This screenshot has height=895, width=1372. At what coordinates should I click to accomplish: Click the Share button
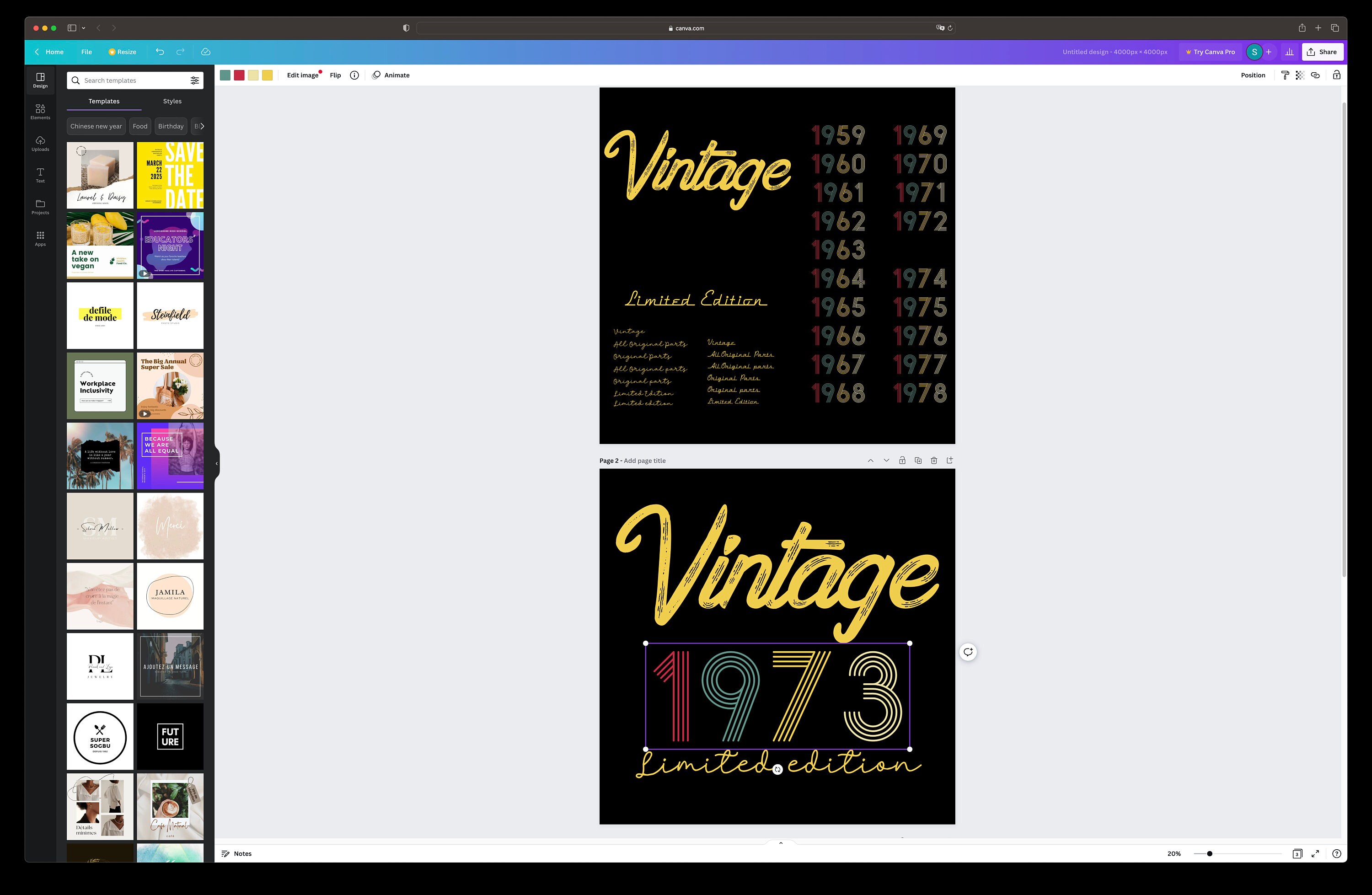[1323, 51]
